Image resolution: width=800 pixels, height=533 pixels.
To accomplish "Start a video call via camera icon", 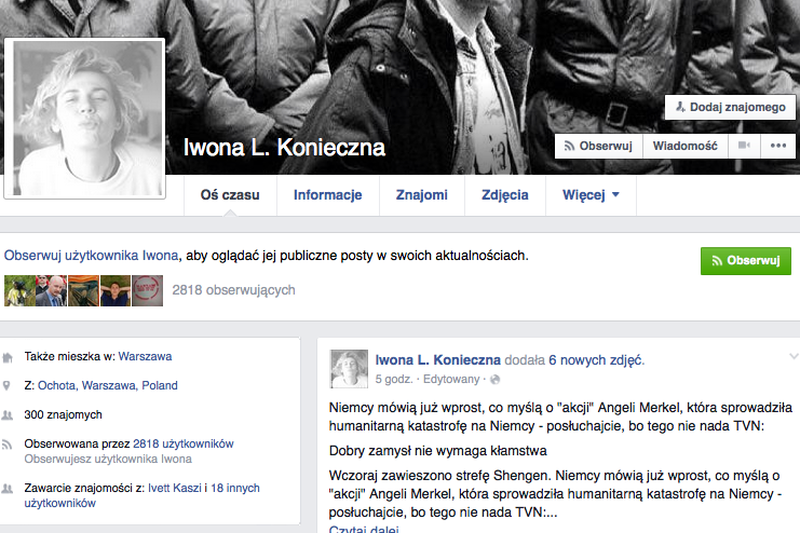I will [x=744, y=146].
